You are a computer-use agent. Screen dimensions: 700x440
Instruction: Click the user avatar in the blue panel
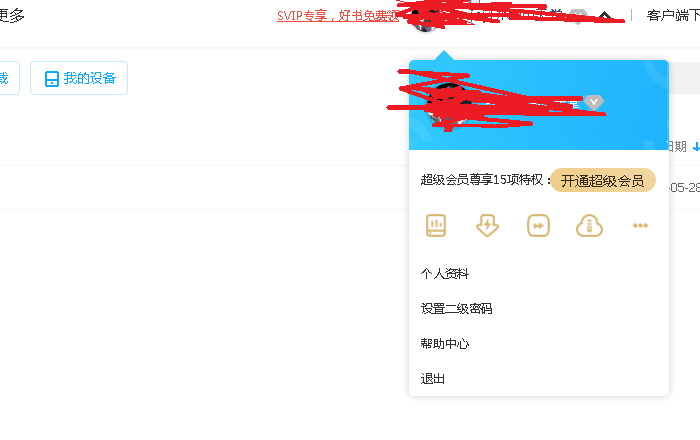click(448, 105)
